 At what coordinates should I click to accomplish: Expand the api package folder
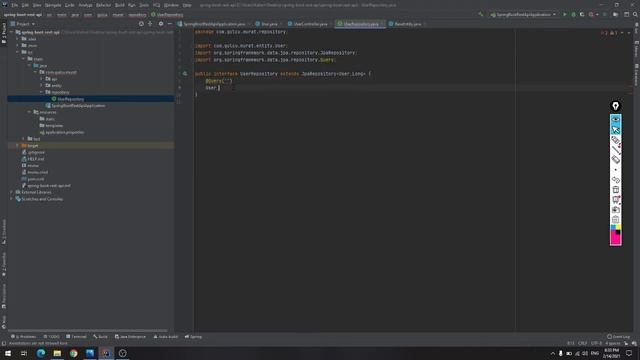click(42, 79)
